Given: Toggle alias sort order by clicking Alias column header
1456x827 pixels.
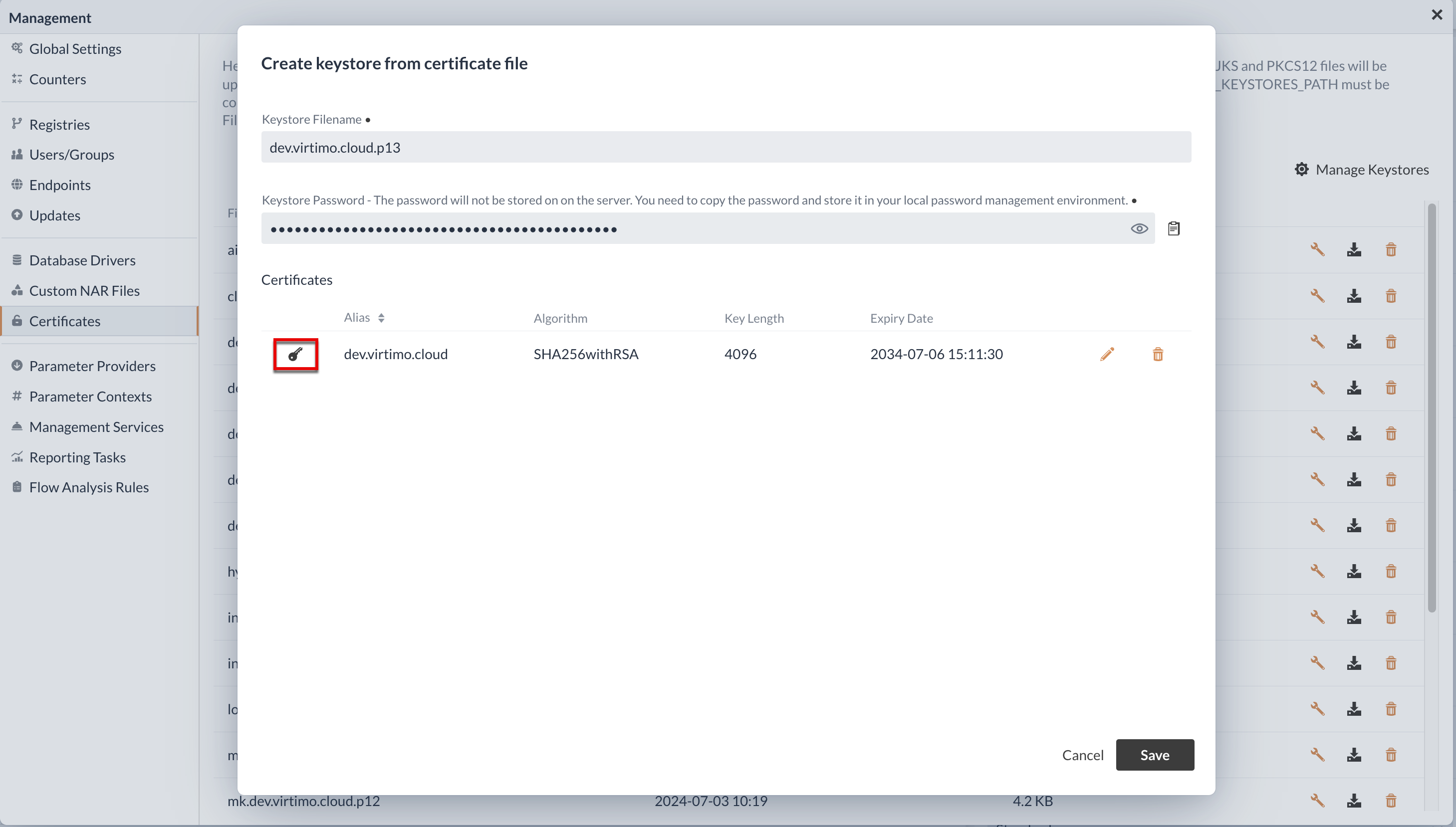Looking at the screenshot, I should (x=363, y=317).
